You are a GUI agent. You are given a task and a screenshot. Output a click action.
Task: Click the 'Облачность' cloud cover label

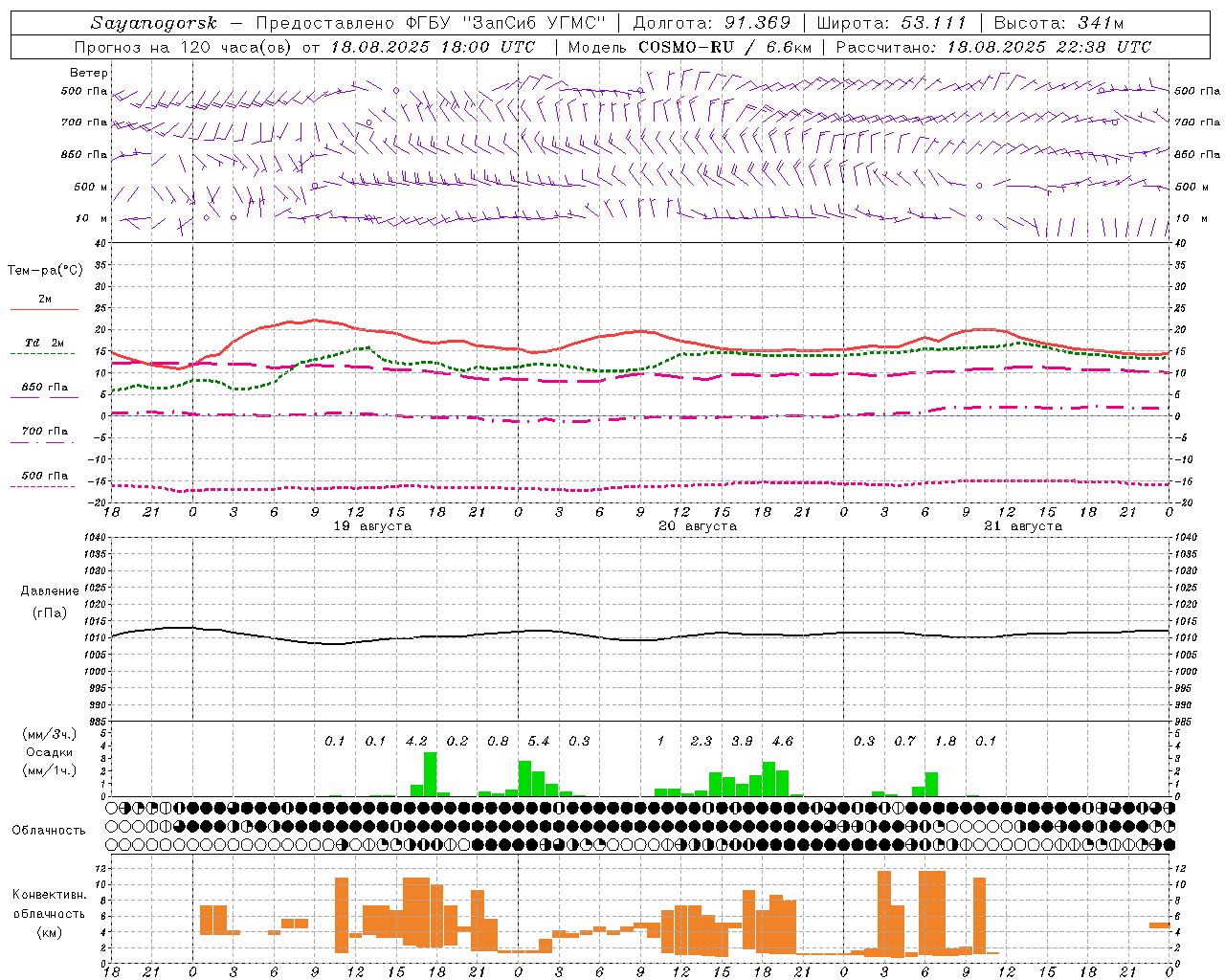coord(48,831)
